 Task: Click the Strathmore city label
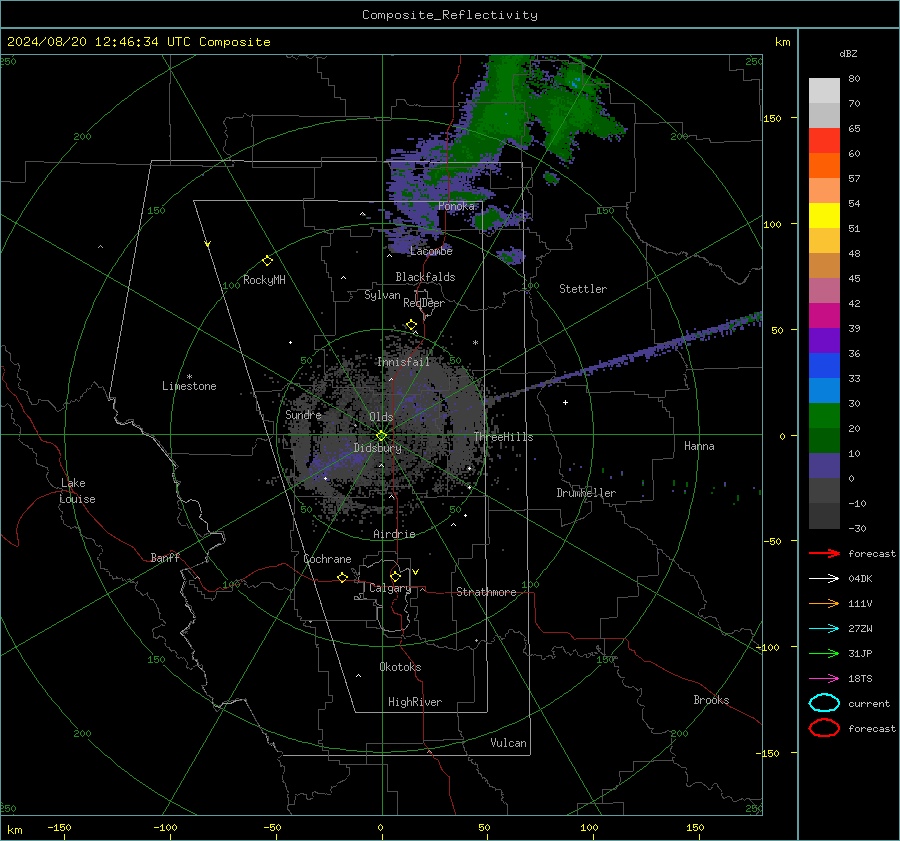486,592
